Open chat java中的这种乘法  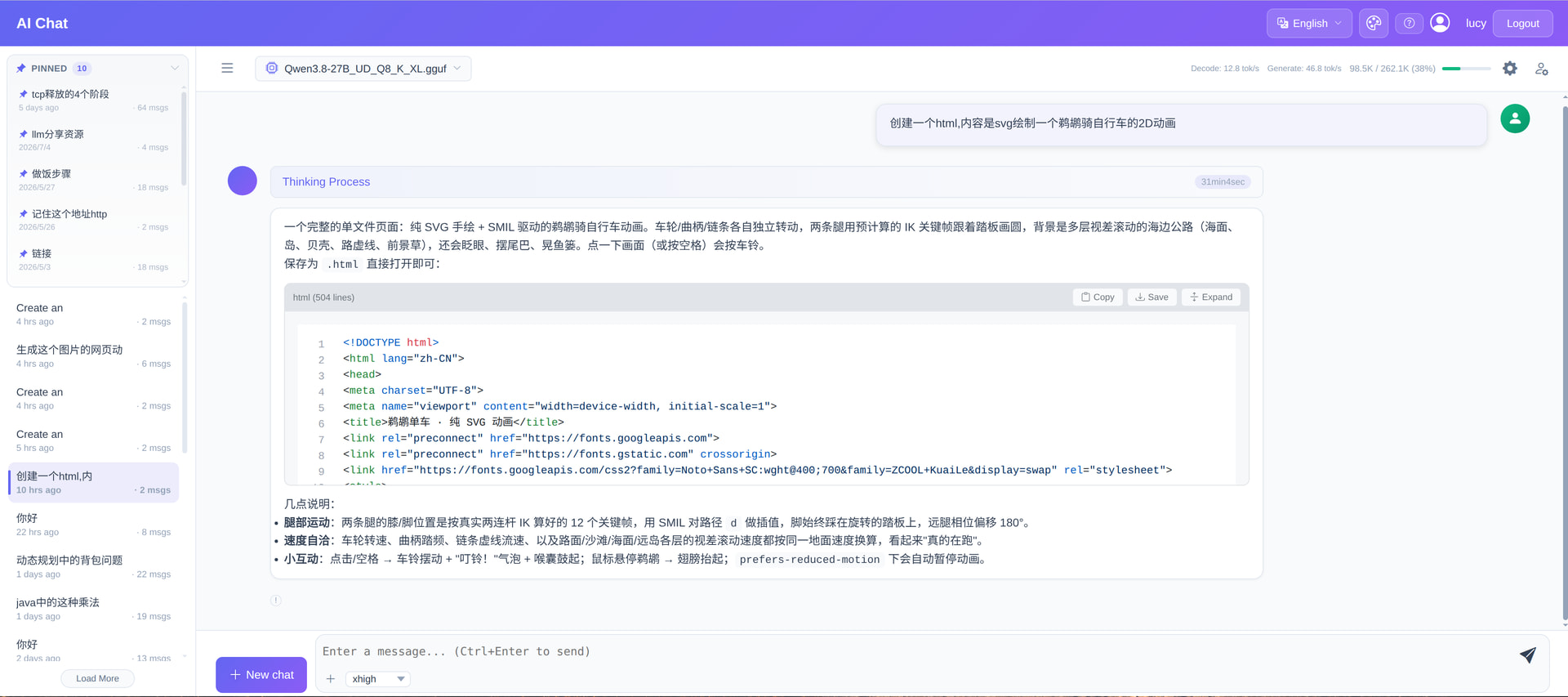click(x=94, y=609)
